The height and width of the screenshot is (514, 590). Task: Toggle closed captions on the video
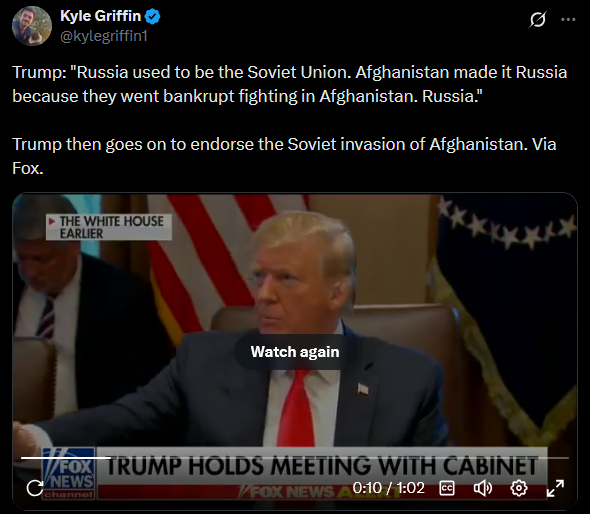[x=447, y=488]
